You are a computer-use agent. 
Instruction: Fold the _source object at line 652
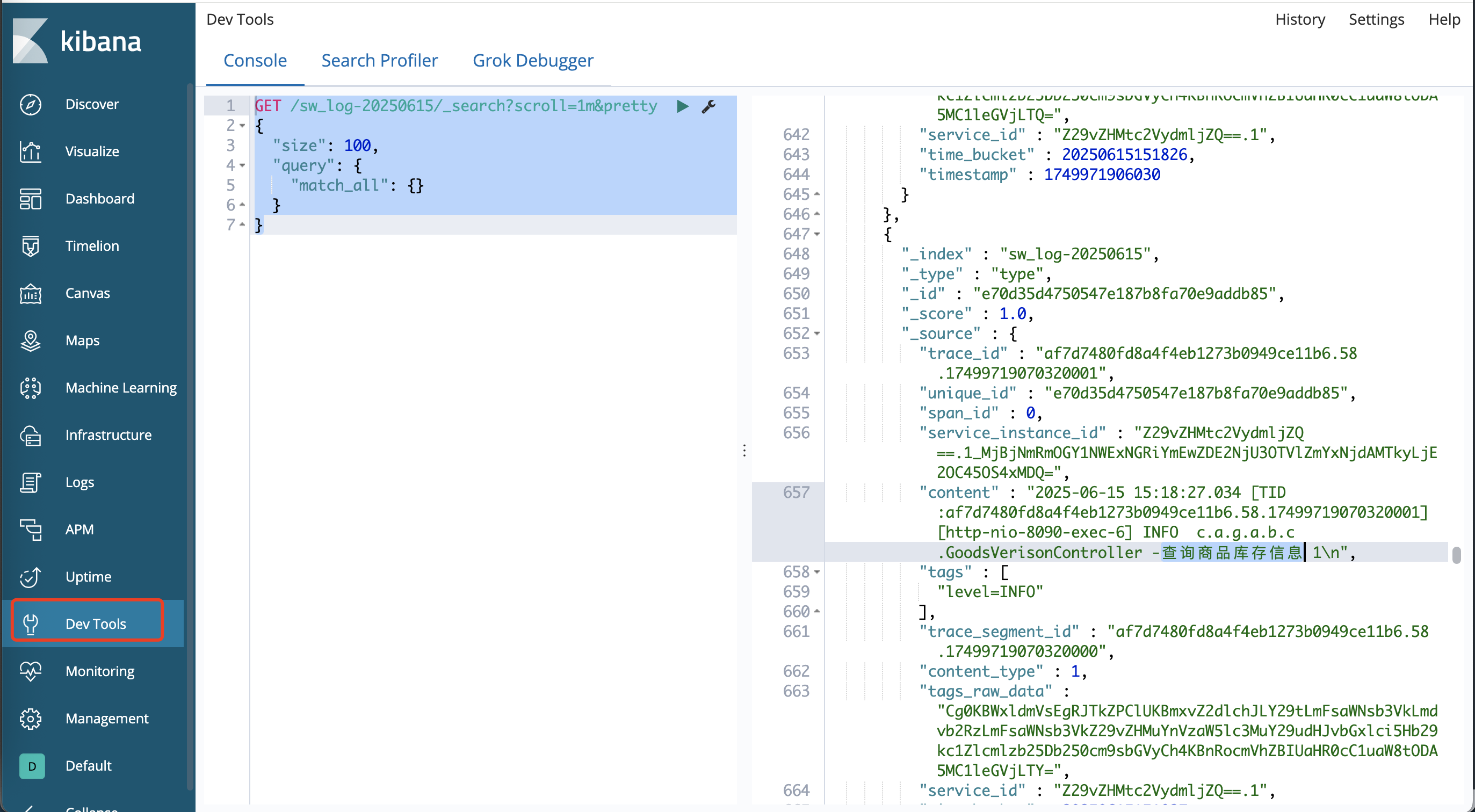[x=817, y=334]
